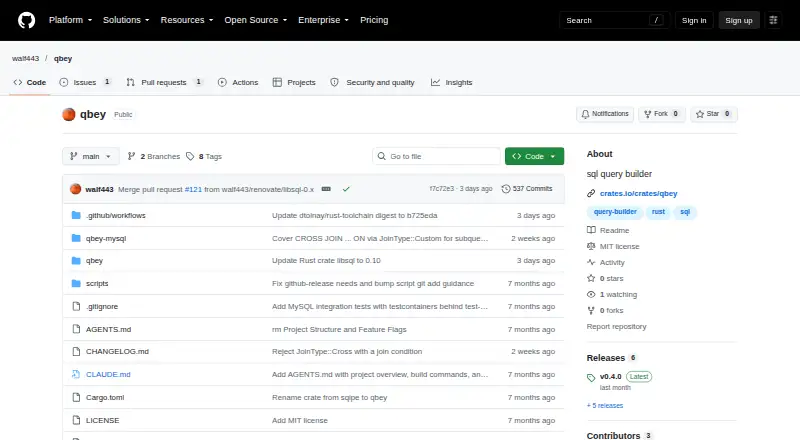Open the main branch dropdown
800x440 pixels.
click(91, 156)
